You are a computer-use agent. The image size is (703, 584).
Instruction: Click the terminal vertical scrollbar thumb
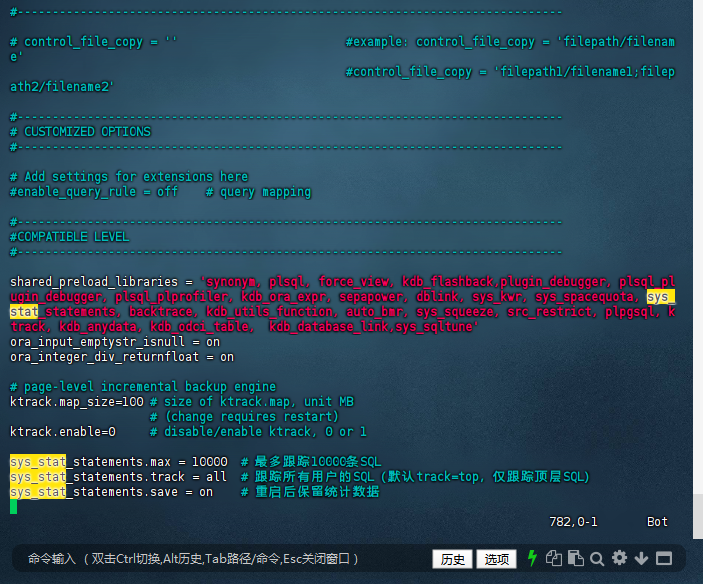(698, 515)
